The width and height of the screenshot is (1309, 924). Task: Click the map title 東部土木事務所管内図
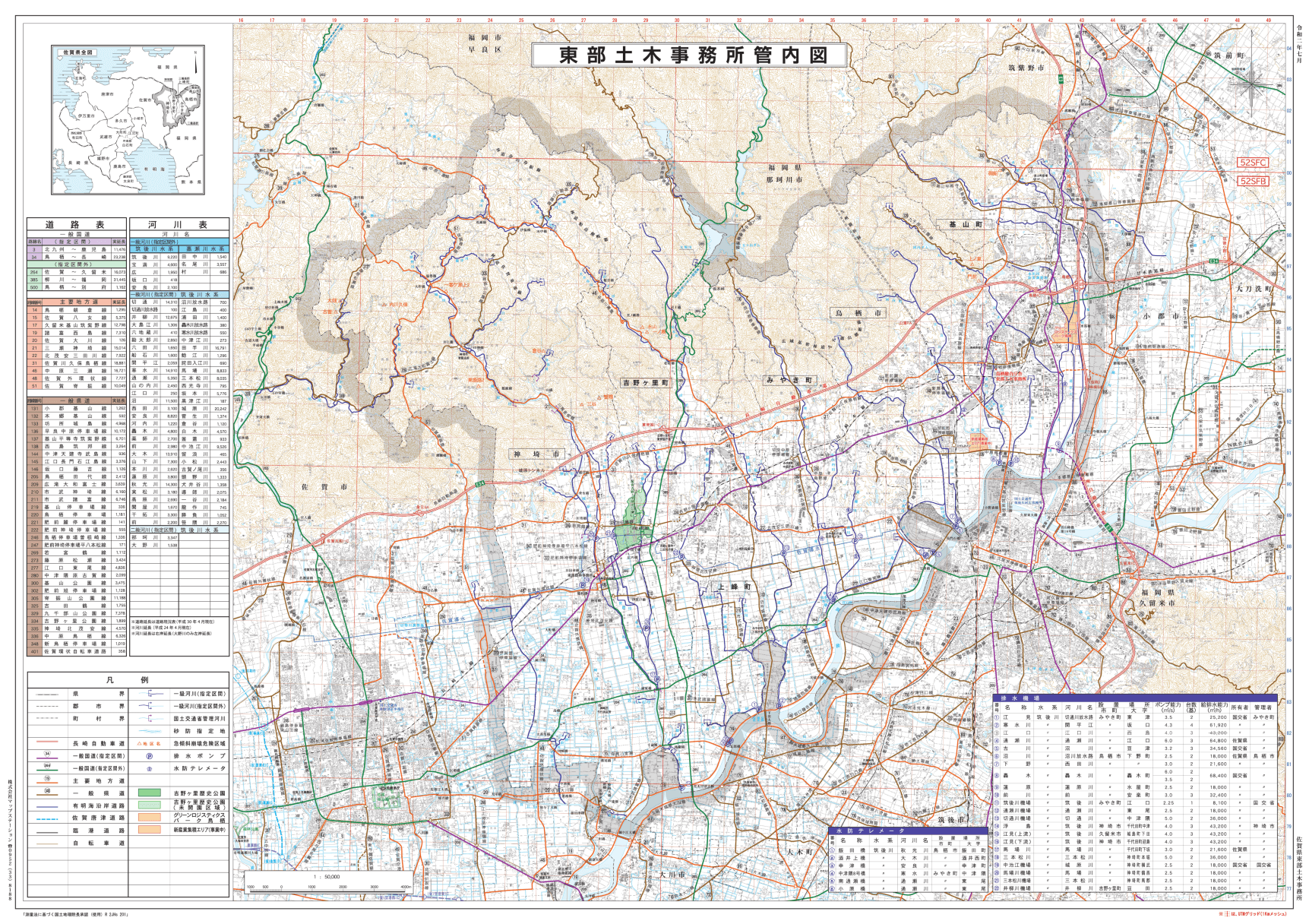(689, 55)
